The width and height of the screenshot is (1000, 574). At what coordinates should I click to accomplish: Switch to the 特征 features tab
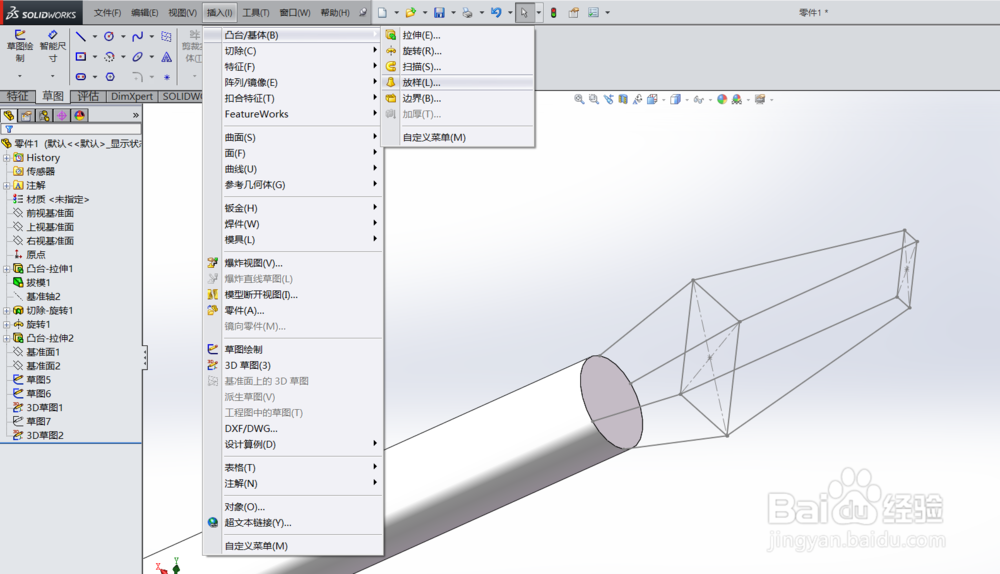click(17, 96)
